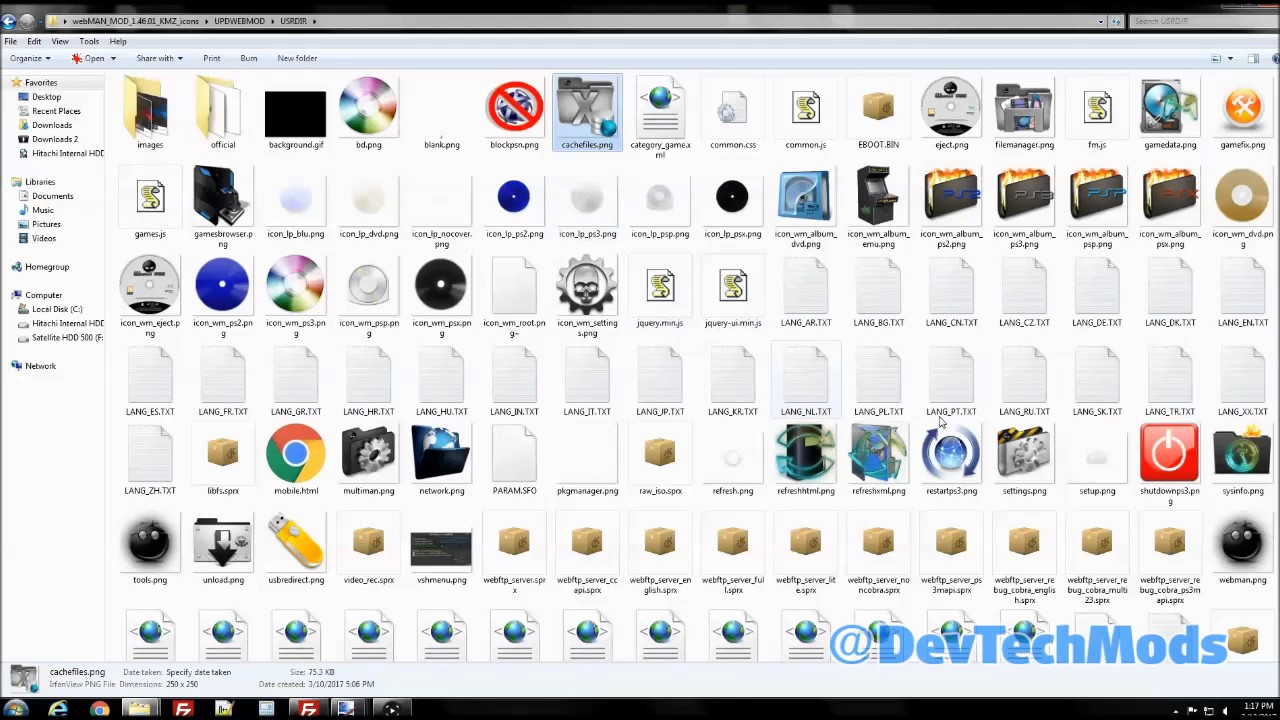Image resolution: width=1280 pixels, height=720 pixels.
Task: Collapse the Computer tree group
Action: (6, 295)
